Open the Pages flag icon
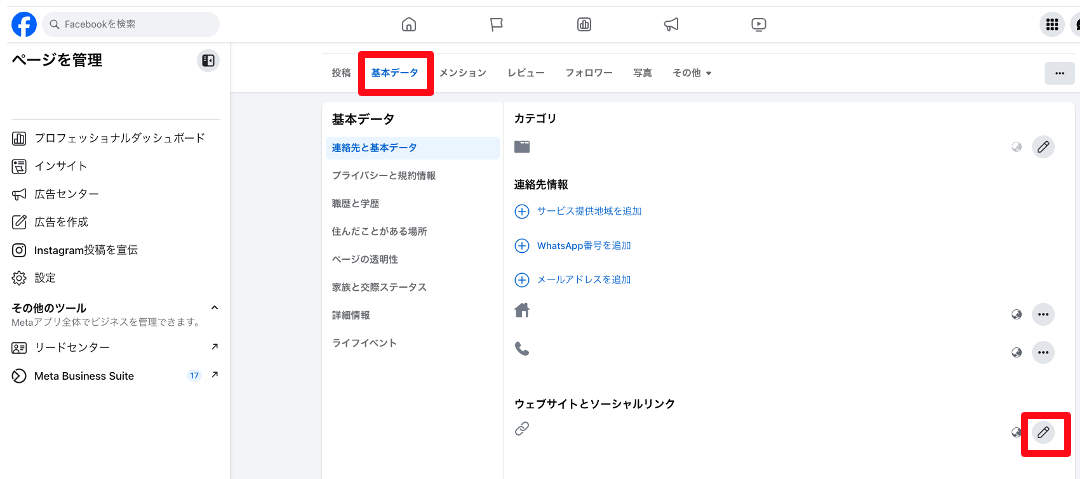This screenshot has width=1080, height=479. pos(497,25)
